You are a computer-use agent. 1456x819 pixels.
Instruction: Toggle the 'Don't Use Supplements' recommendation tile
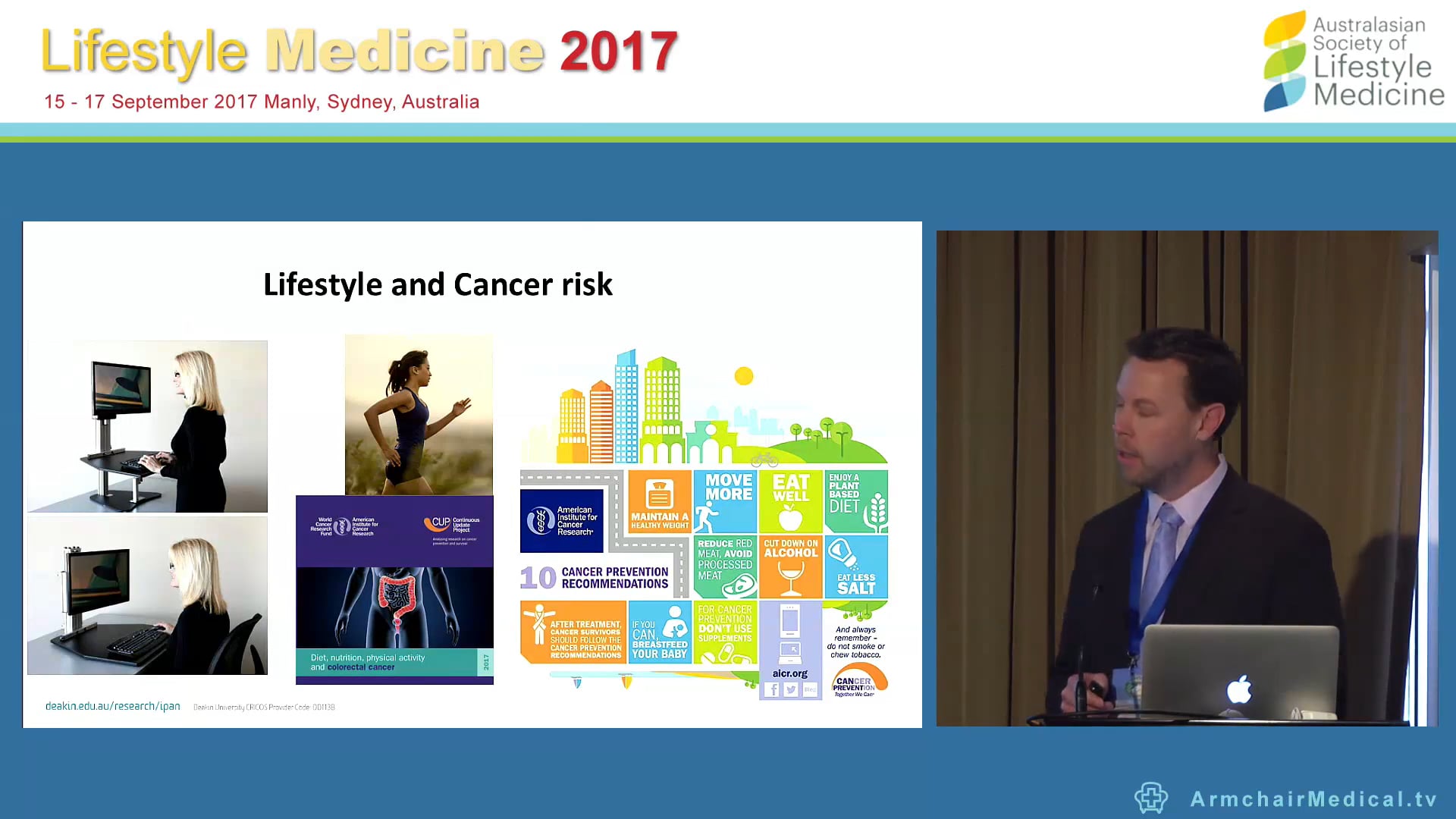click(724, 633)
